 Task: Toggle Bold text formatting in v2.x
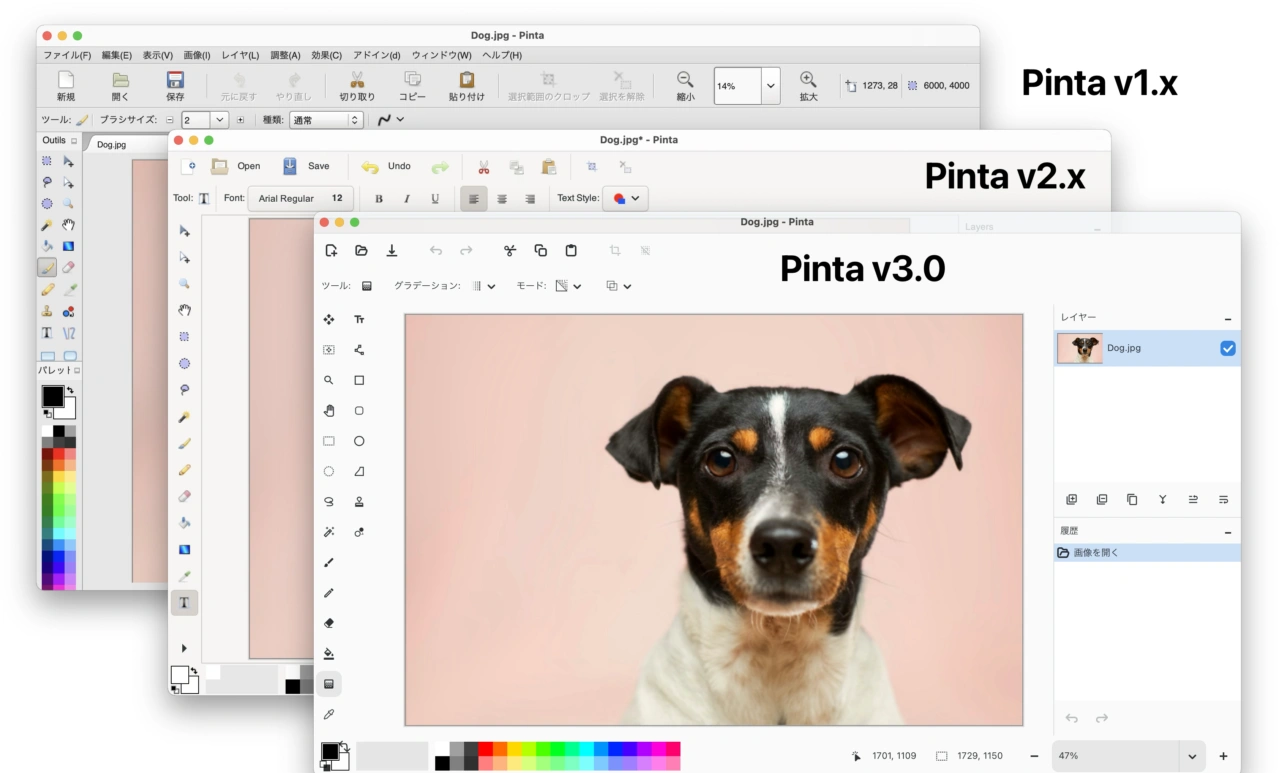[379, 199]
